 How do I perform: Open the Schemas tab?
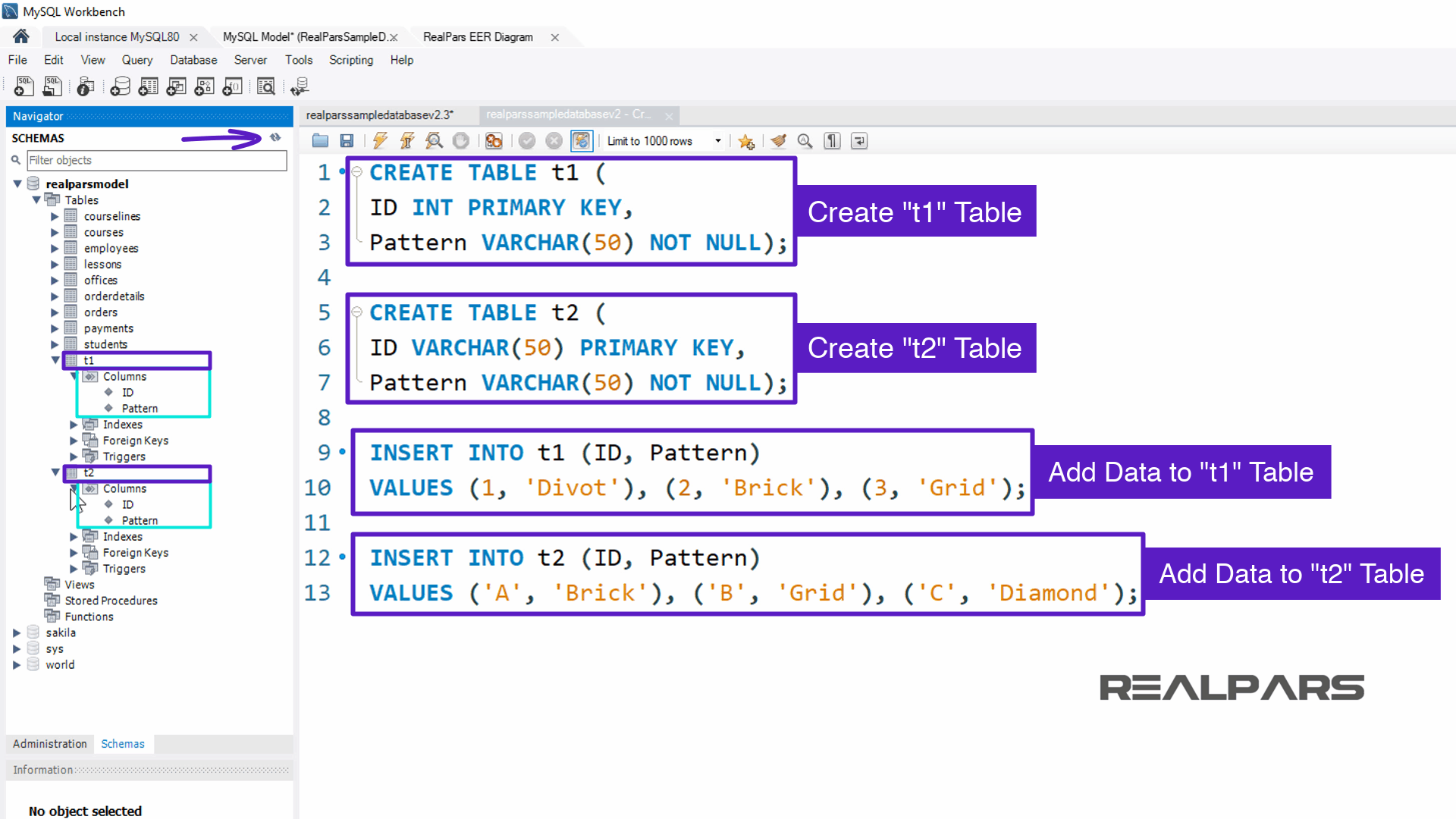(123, 744)
